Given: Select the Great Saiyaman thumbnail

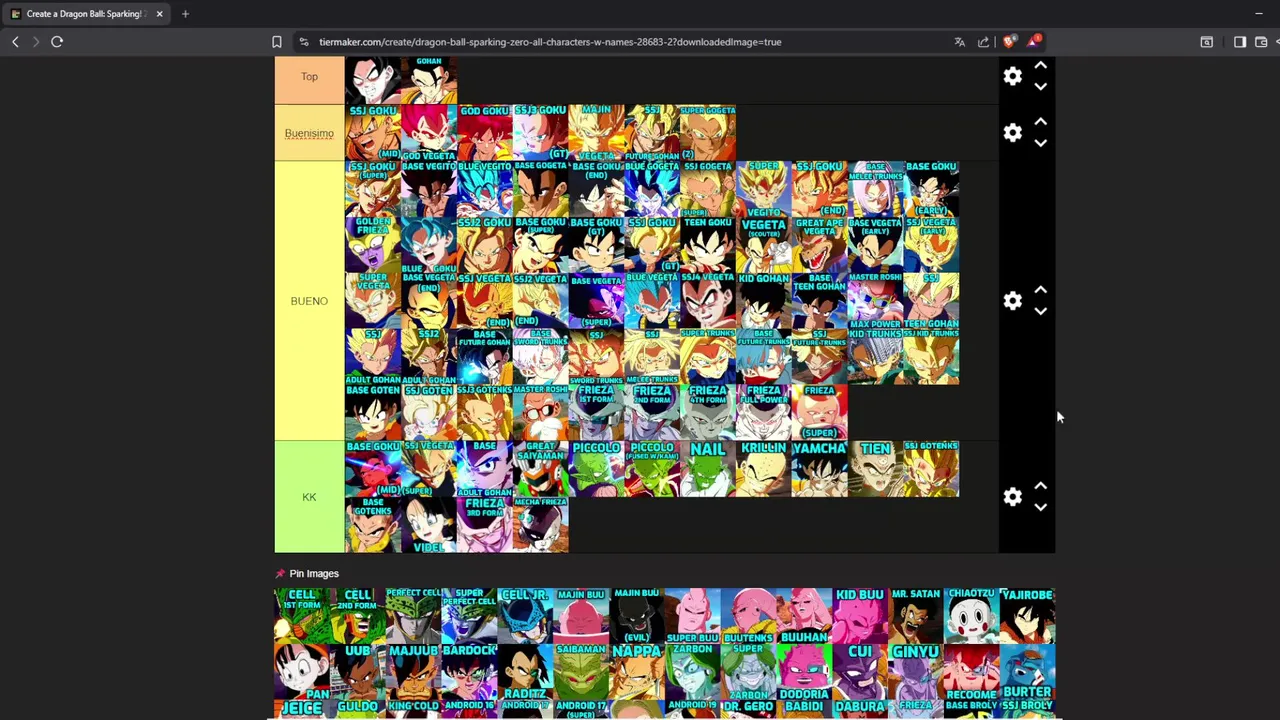Looking at the screenshot, I should point(541,469).
